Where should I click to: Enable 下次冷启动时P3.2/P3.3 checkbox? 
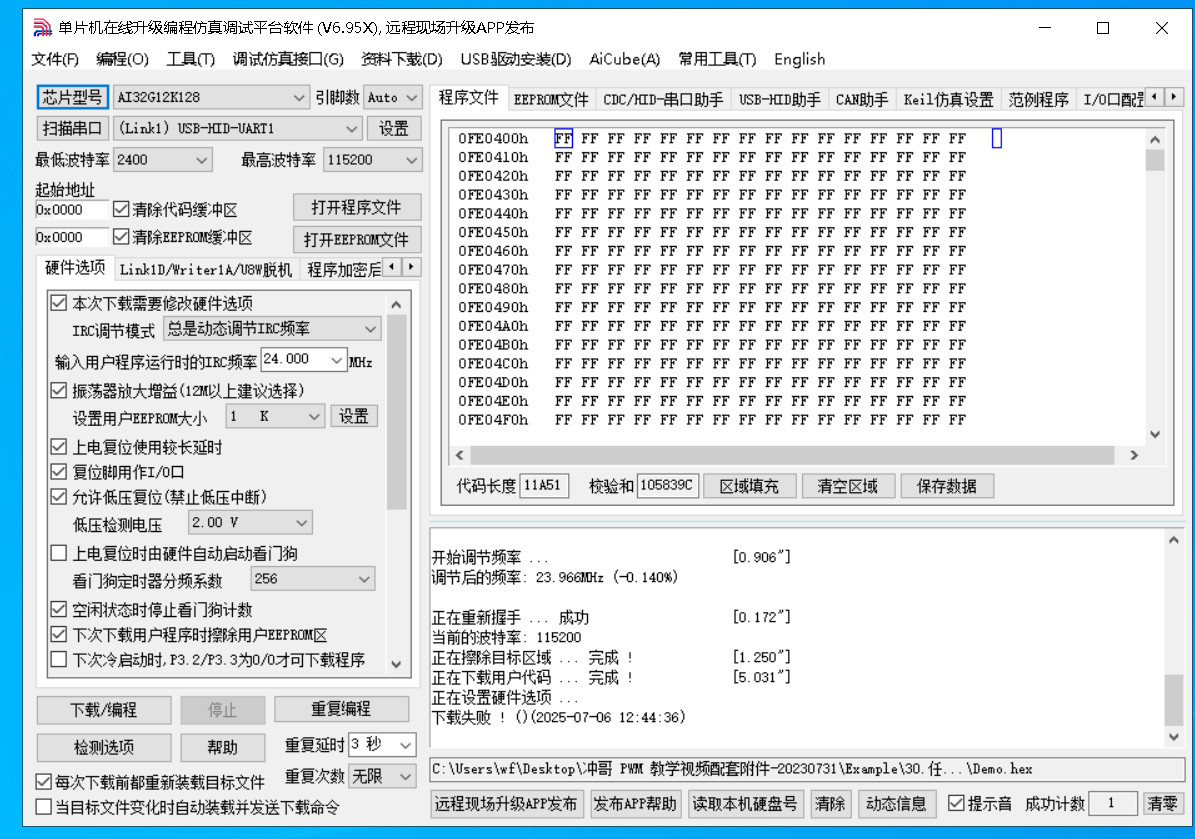click(59, 659)
